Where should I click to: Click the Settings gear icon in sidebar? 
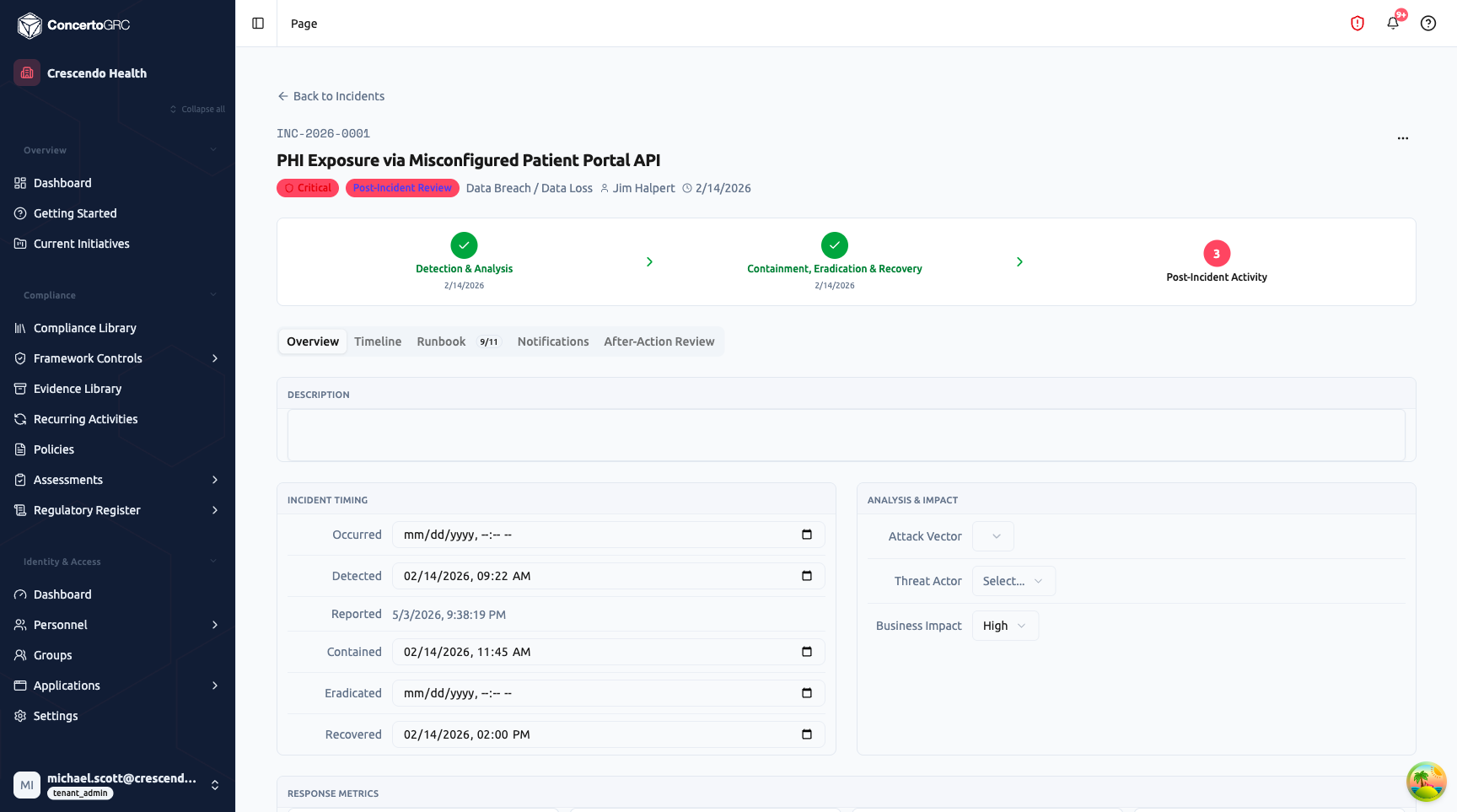tap(20, 716)
